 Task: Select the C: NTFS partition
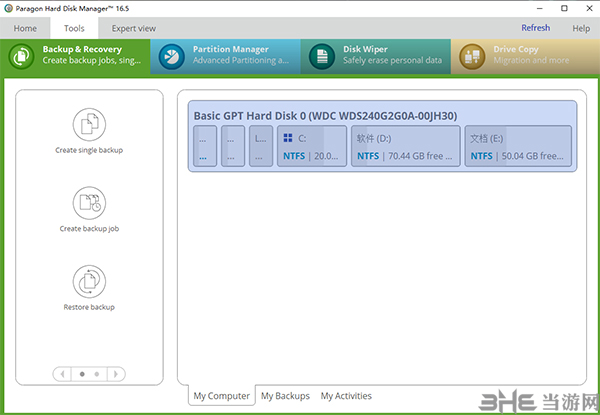(312, 146)
